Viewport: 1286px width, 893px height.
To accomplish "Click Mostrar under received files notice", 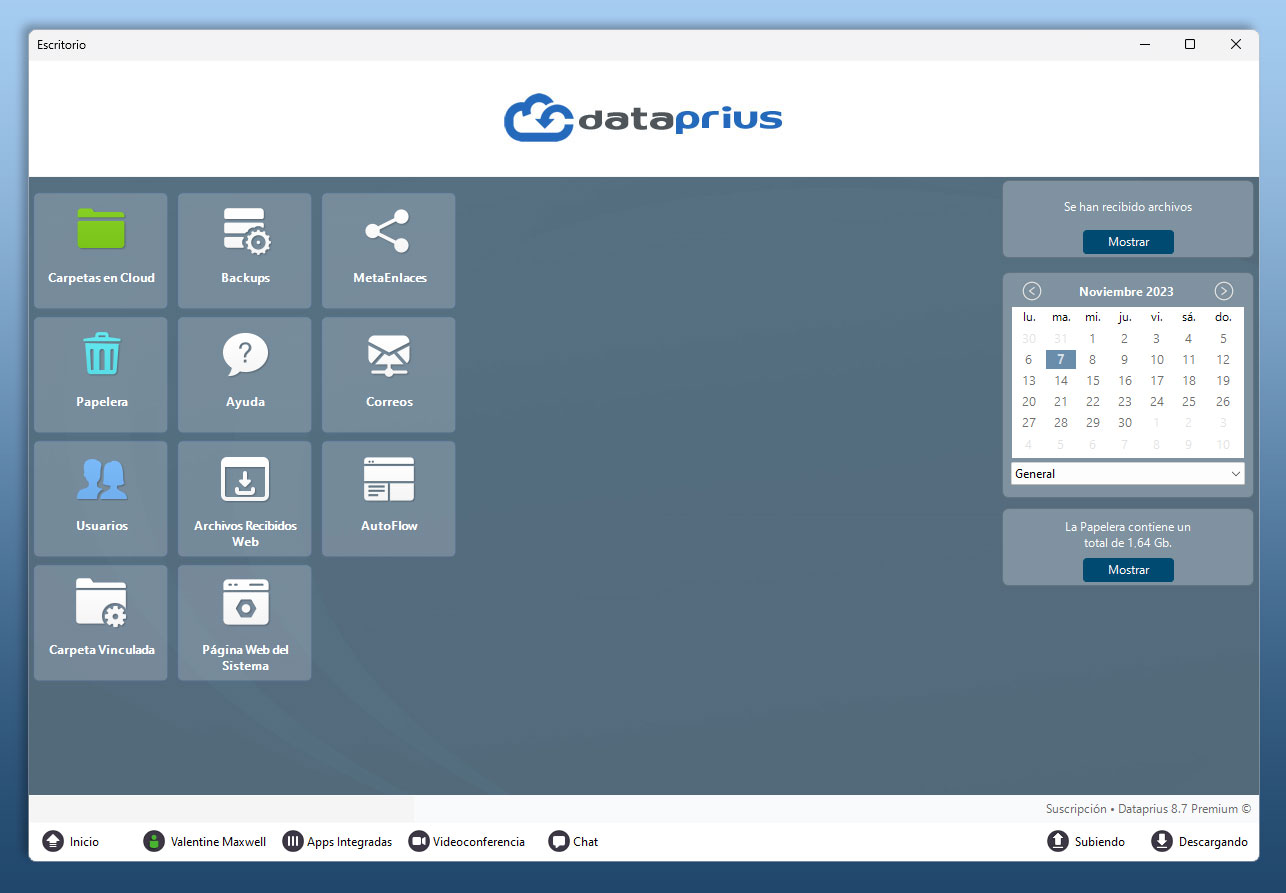I will click(1128, 242).
